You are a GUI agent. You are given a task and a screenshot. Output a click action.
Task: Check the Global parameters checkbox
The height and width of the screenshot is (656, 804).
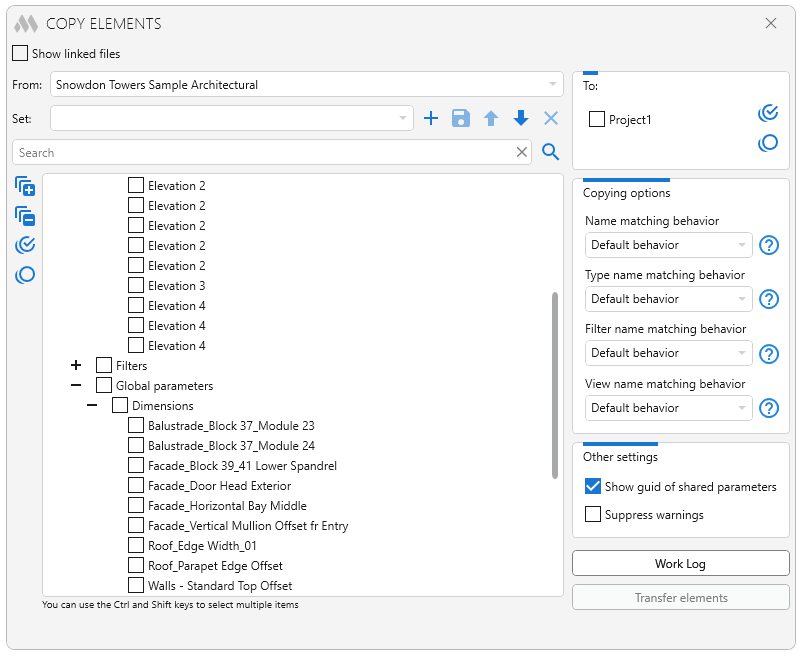(104, 385)
